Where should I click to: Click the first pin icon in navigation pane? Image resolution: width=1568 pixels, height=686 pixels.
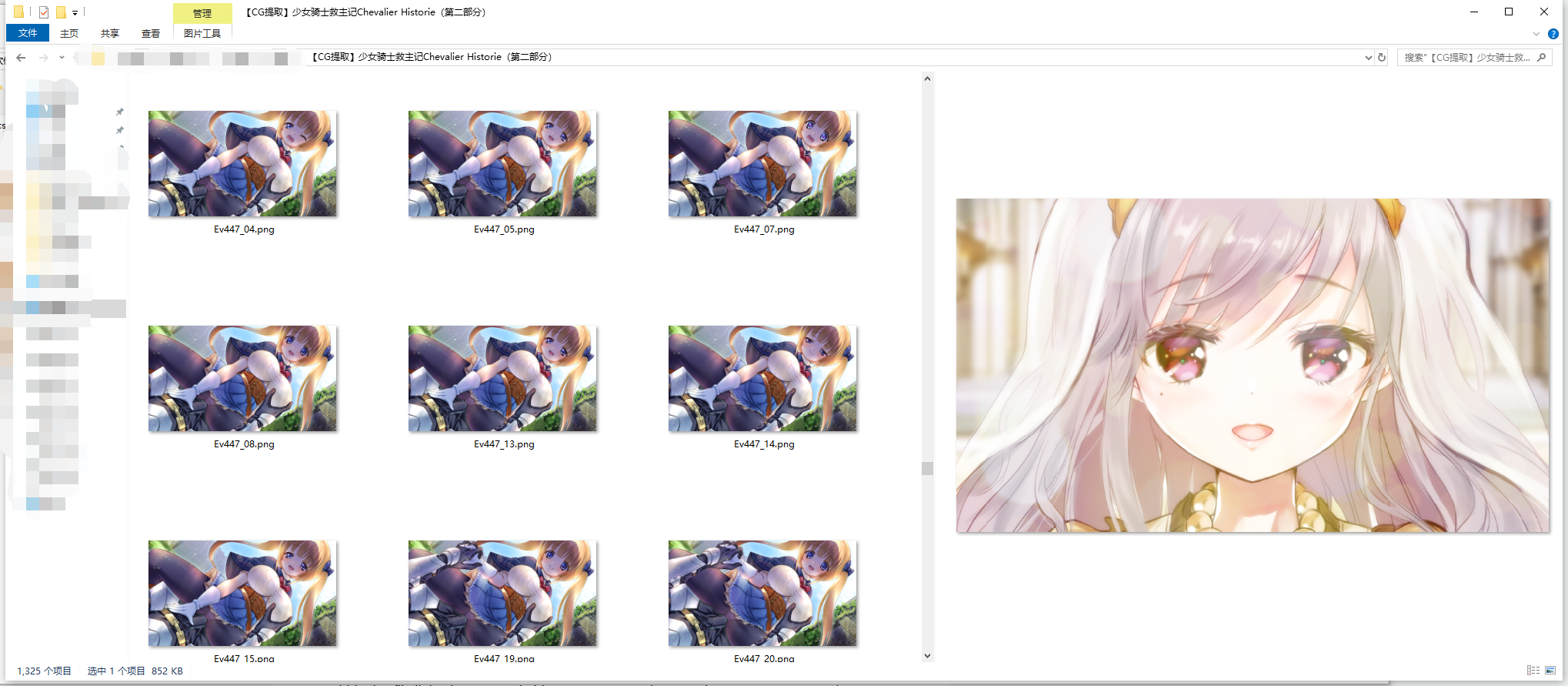click(120, 112)
